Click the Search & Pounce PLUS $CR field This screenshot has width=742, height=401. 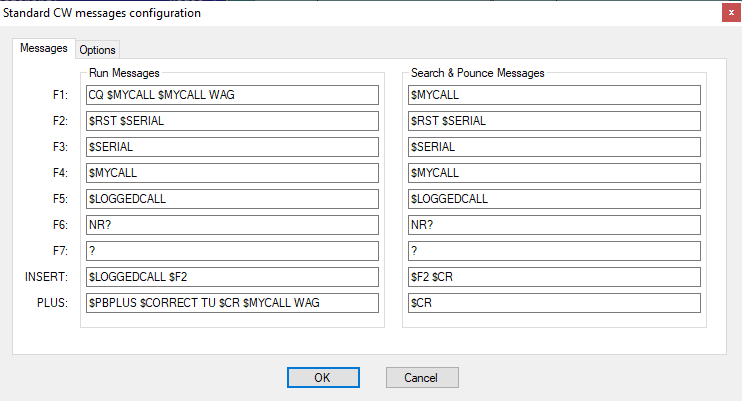click(554, 303)
